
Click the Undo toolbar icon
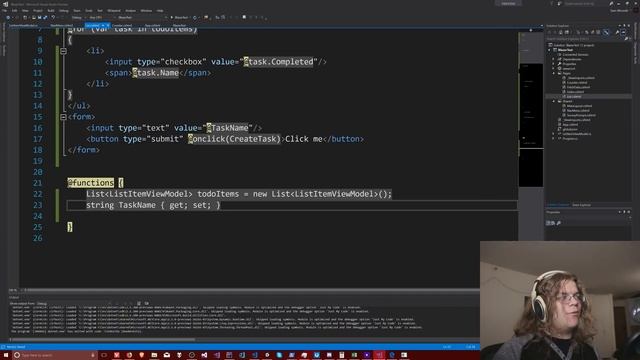tap(53, 18)
